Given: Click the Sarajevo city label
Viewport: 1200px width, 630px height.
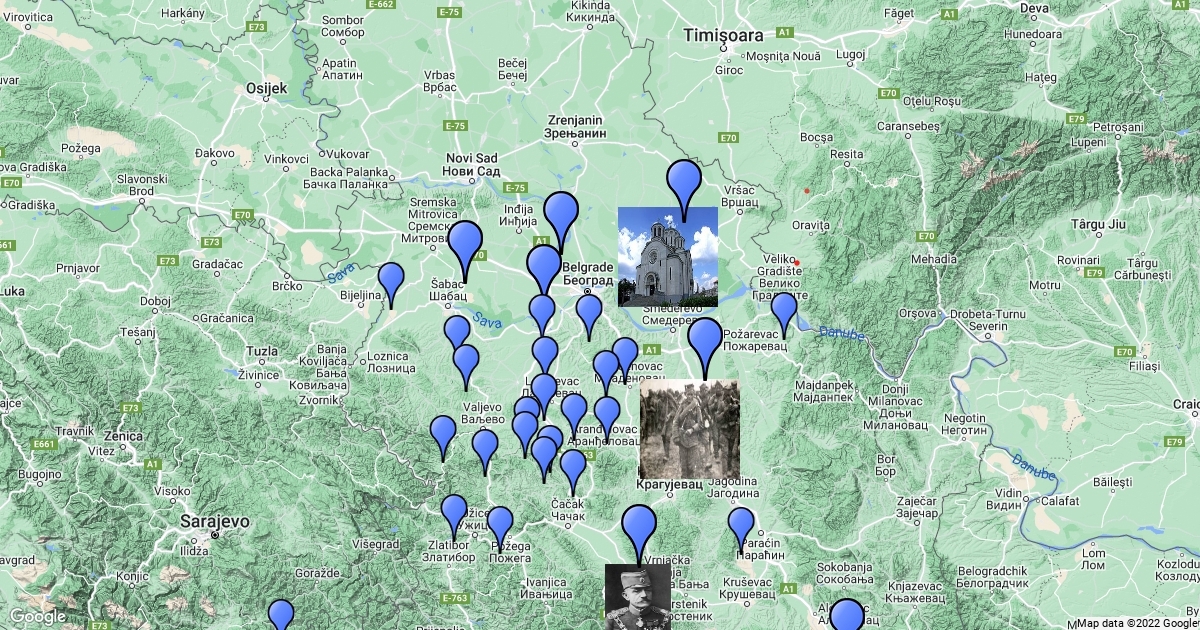Looking at the screenshot, I should coord(214,521).
